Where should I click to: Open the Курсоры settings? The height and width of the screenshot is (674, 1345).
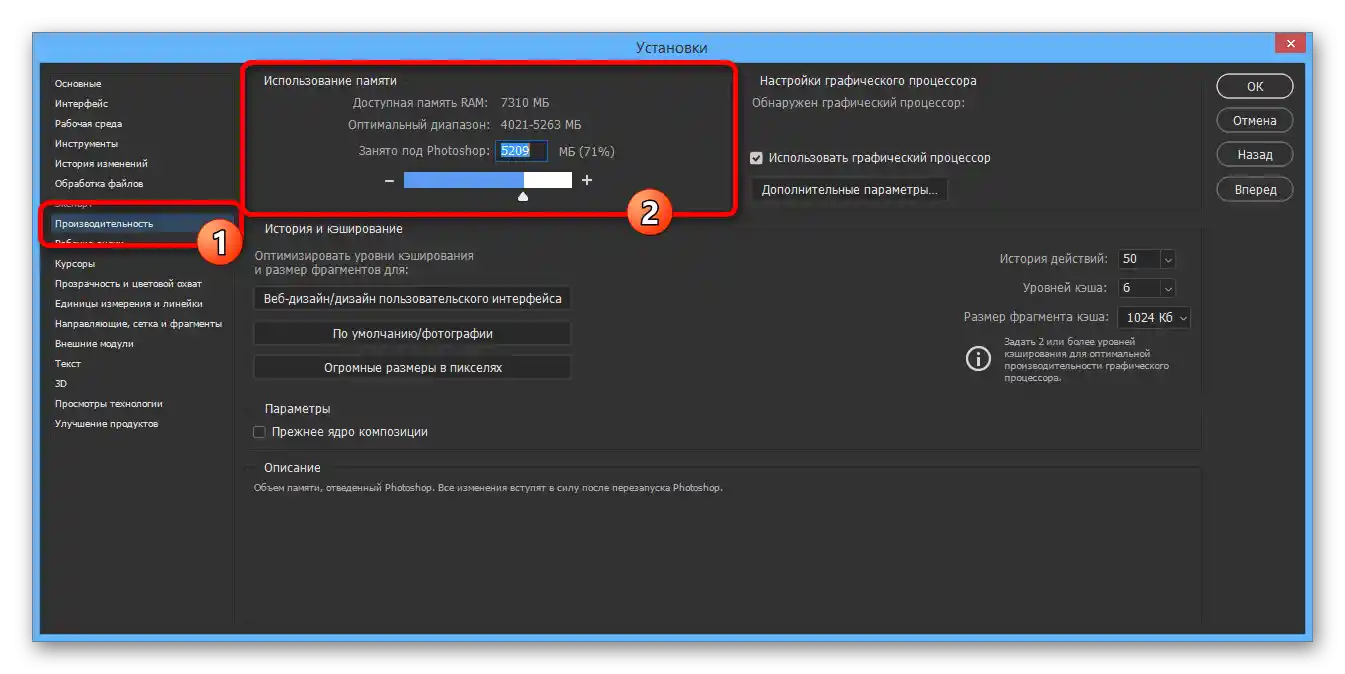tap(75, 264)
